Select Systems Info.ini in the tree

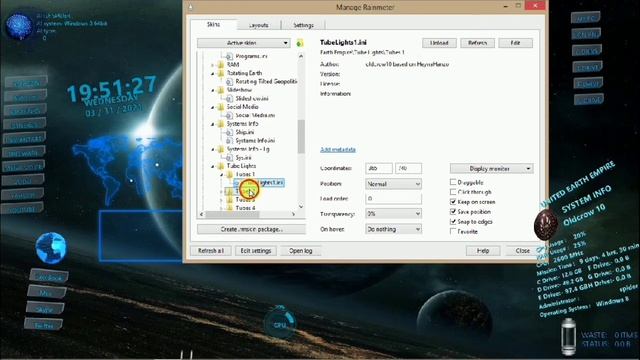click(255, 141)
